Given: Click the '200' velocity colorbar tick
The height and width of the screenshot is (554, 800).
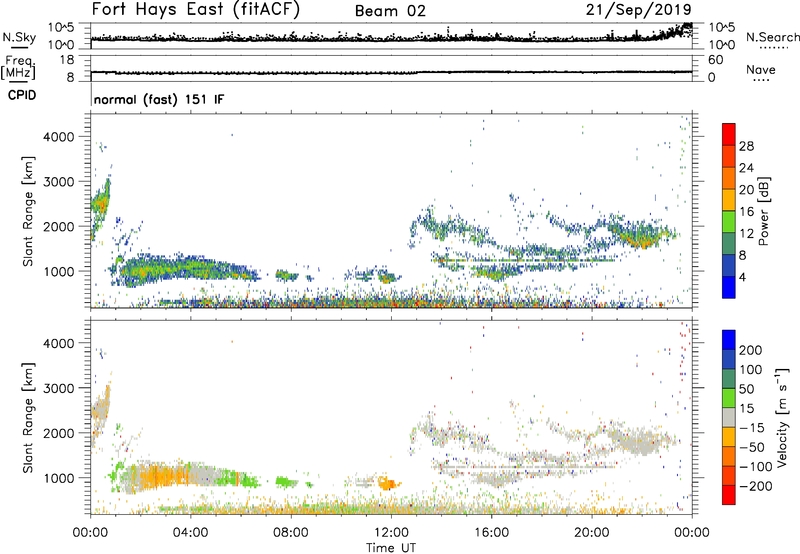Looking at the screenshot, I should click(x=751, y=350).
